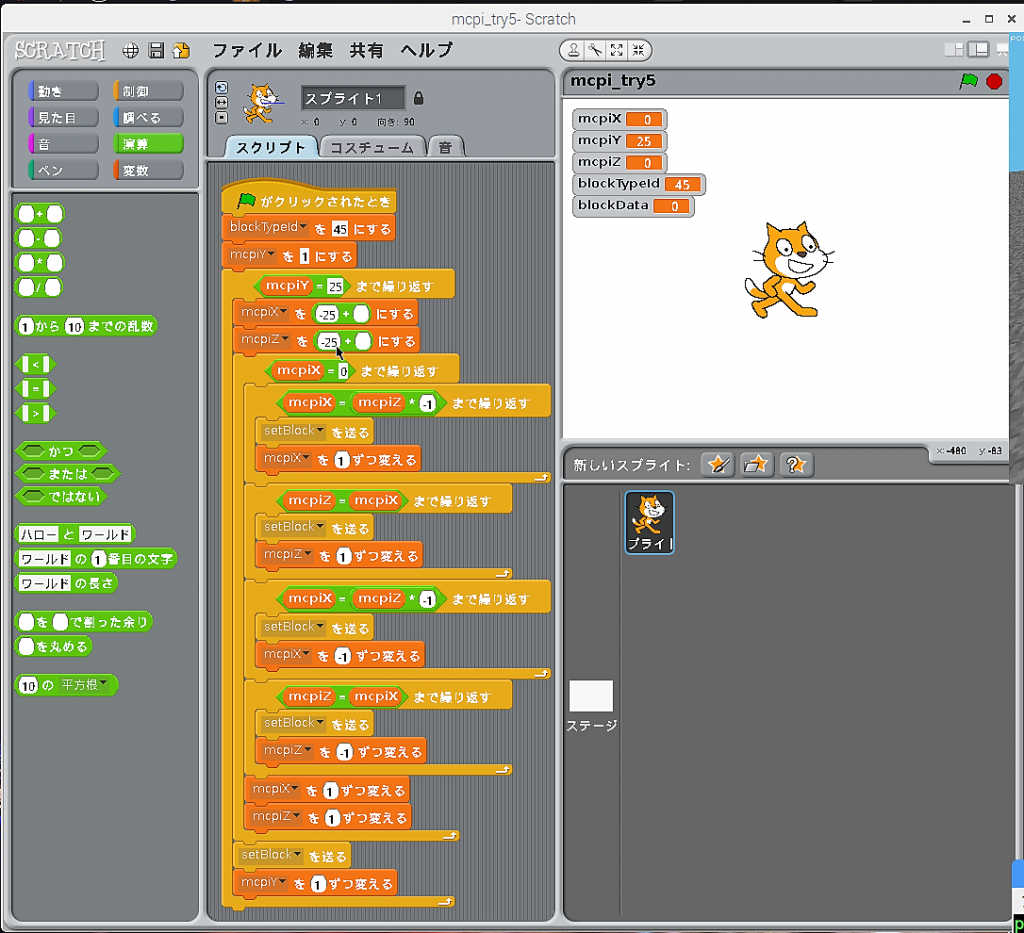The height and width of the screenshot is (933, 1024).
Task: Click the sprite name field スプライト1
Action: [352, 98]
